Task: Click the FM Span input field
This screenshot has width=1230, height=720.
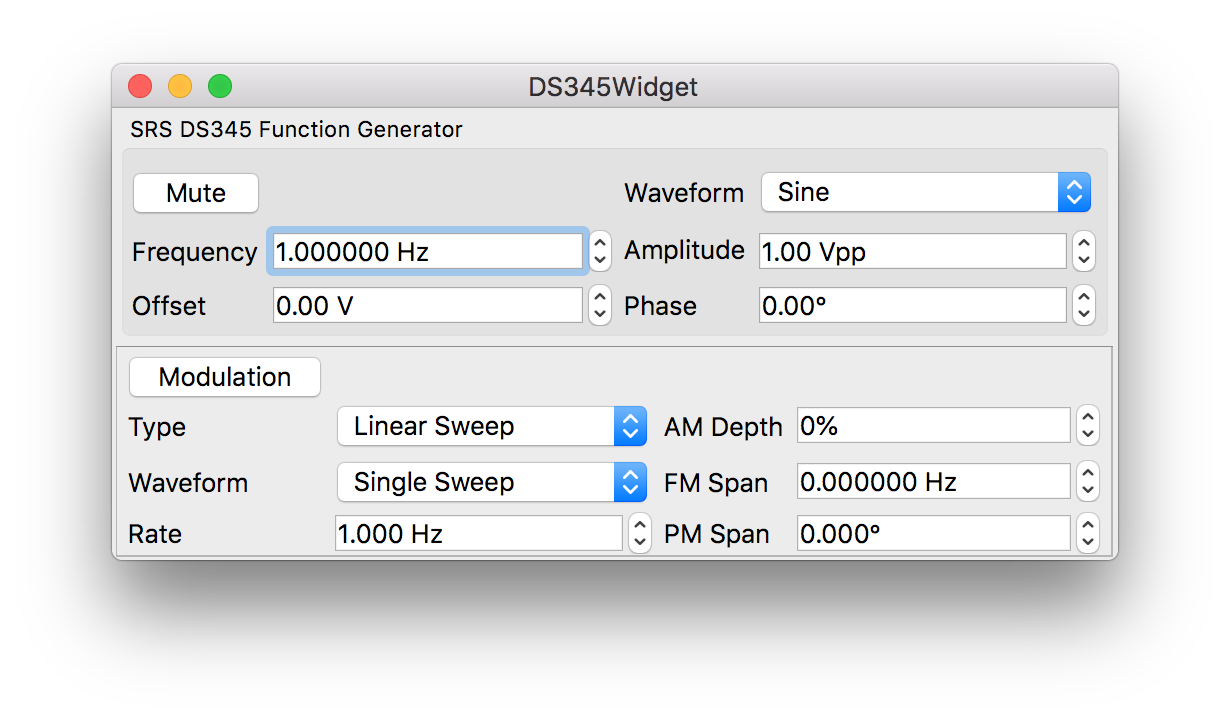Action: click(933, 482)
